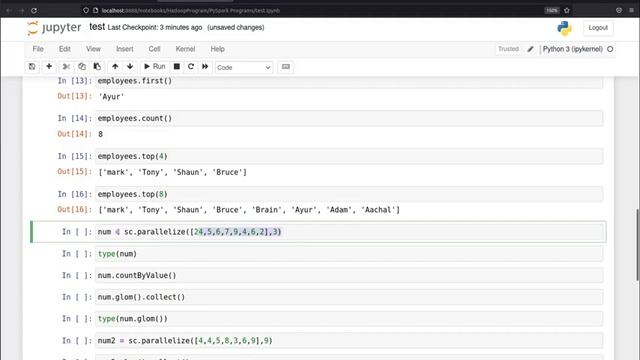This screenshot has height=360, width=640.
Task: Open the Insert menu
Action: tap(124, 49)
